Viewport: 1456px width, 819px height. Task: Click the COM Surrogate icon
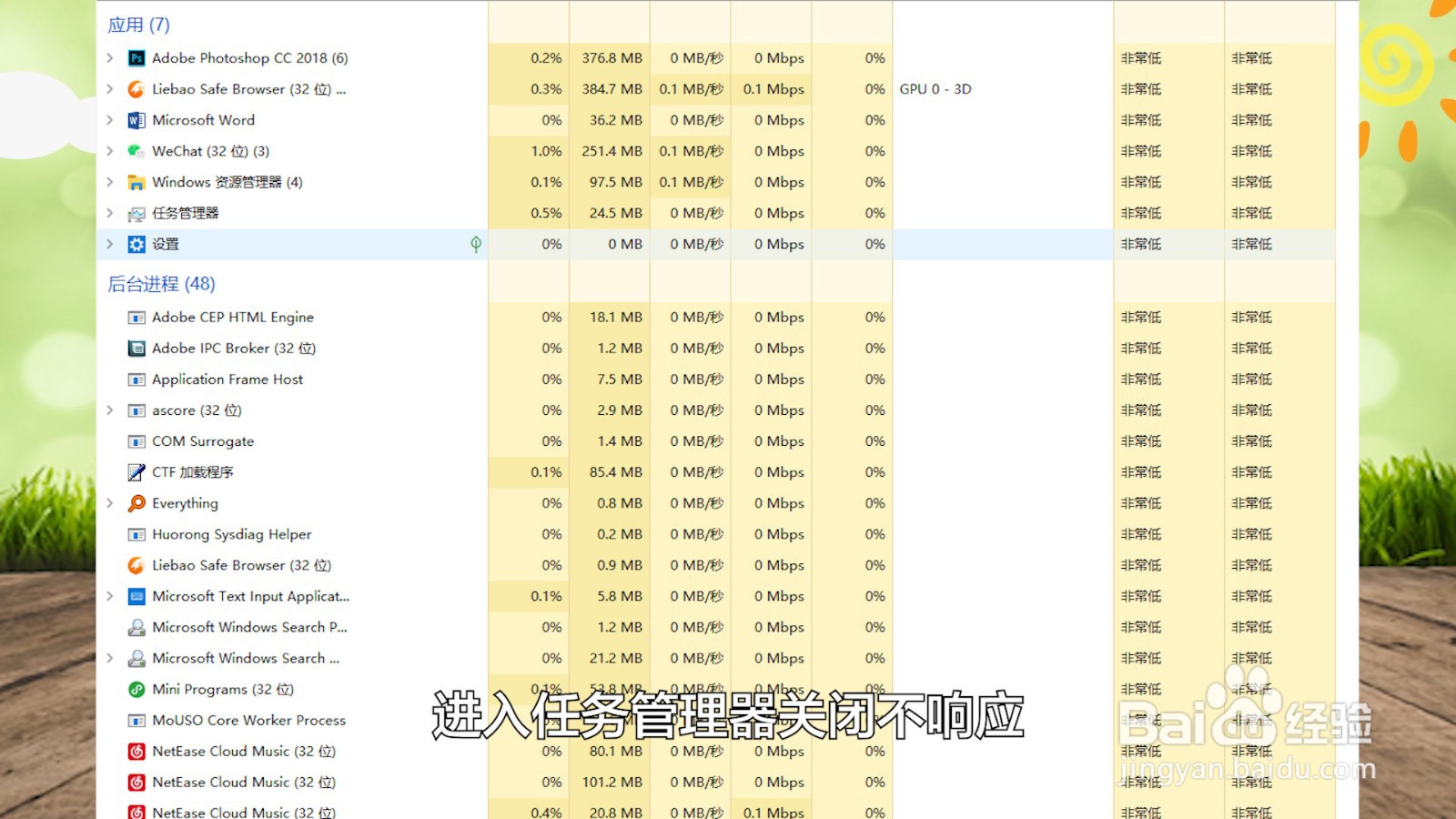pyautogui.click(x=136, y=441)
